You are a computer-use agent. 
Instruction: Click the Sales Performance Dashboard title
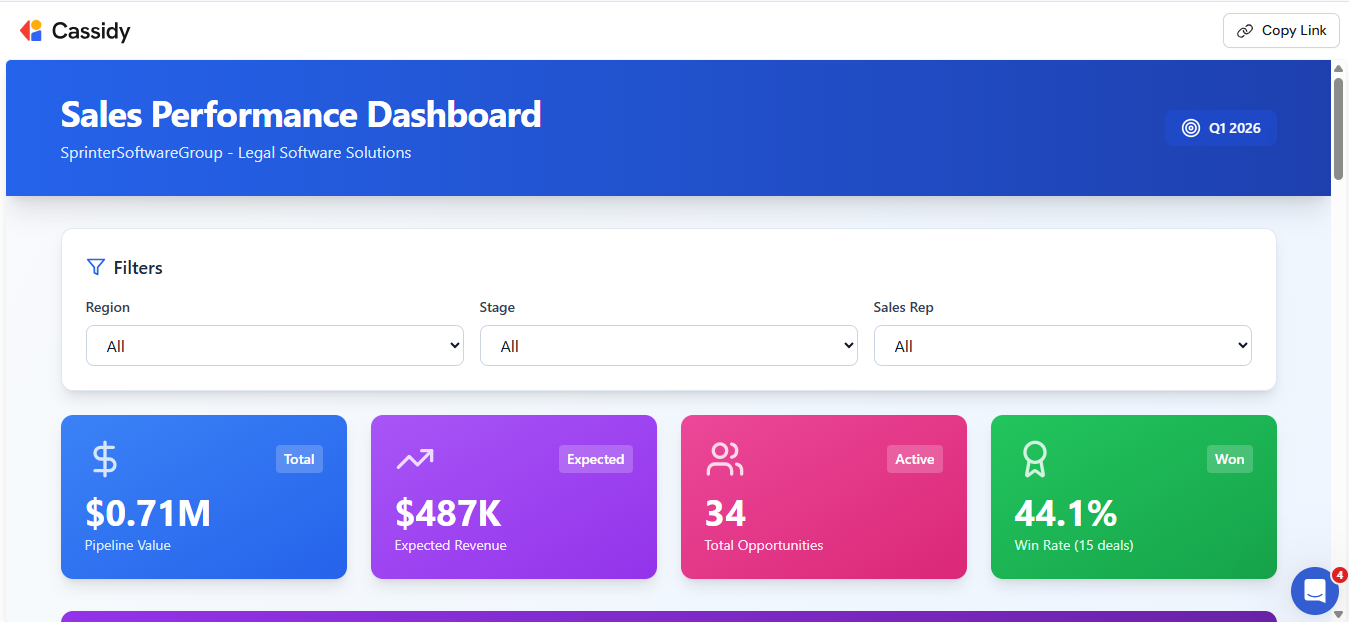pyautogui.click(x=300, y=114)
